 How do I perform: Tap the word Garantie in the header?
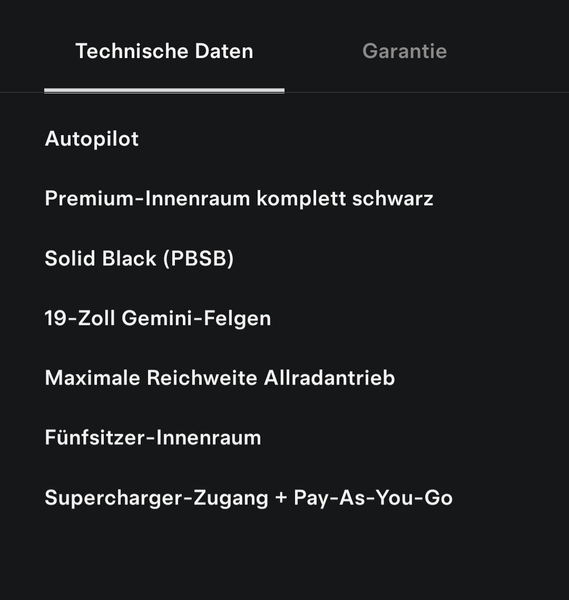pos(404,51)
